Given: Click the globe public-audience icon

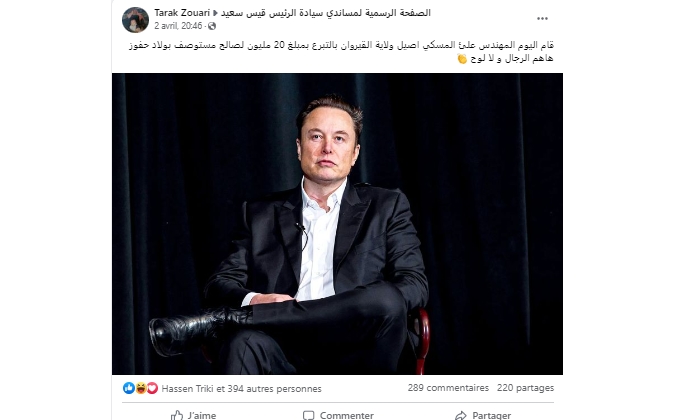Looking at the screenshot, I should (212, 26).
